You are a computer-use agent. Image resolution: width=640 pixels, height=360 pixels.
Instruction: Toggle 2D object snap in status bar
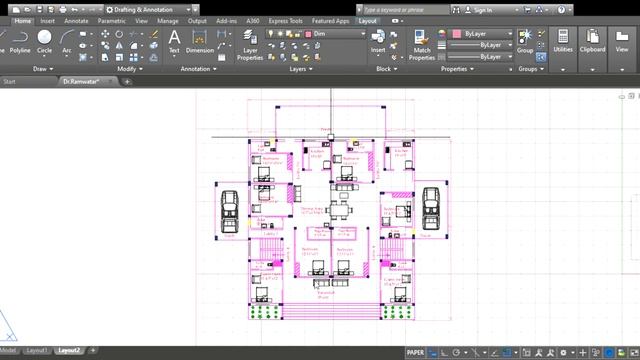507,353
